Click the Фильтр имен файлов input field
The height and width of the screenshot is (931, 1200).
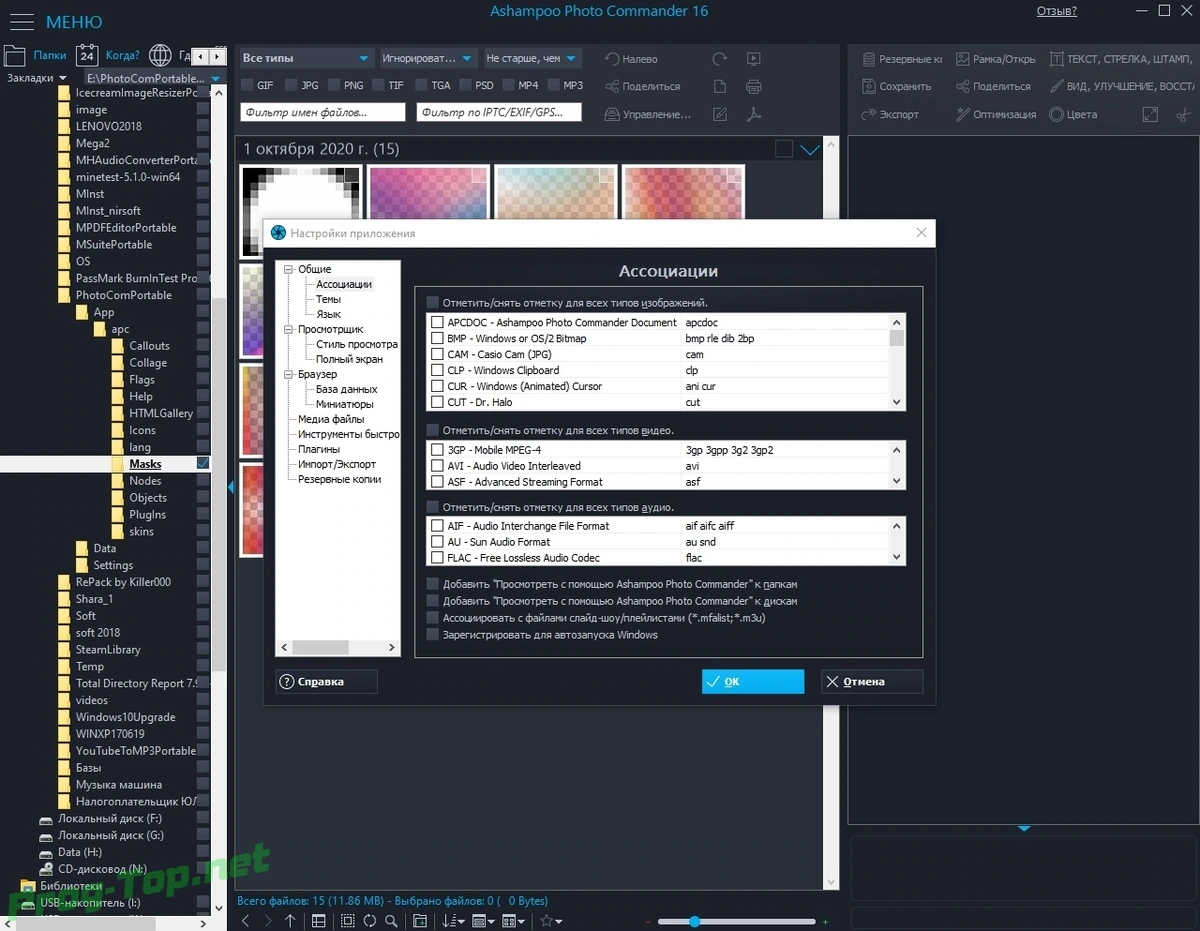tap(323, 113)
